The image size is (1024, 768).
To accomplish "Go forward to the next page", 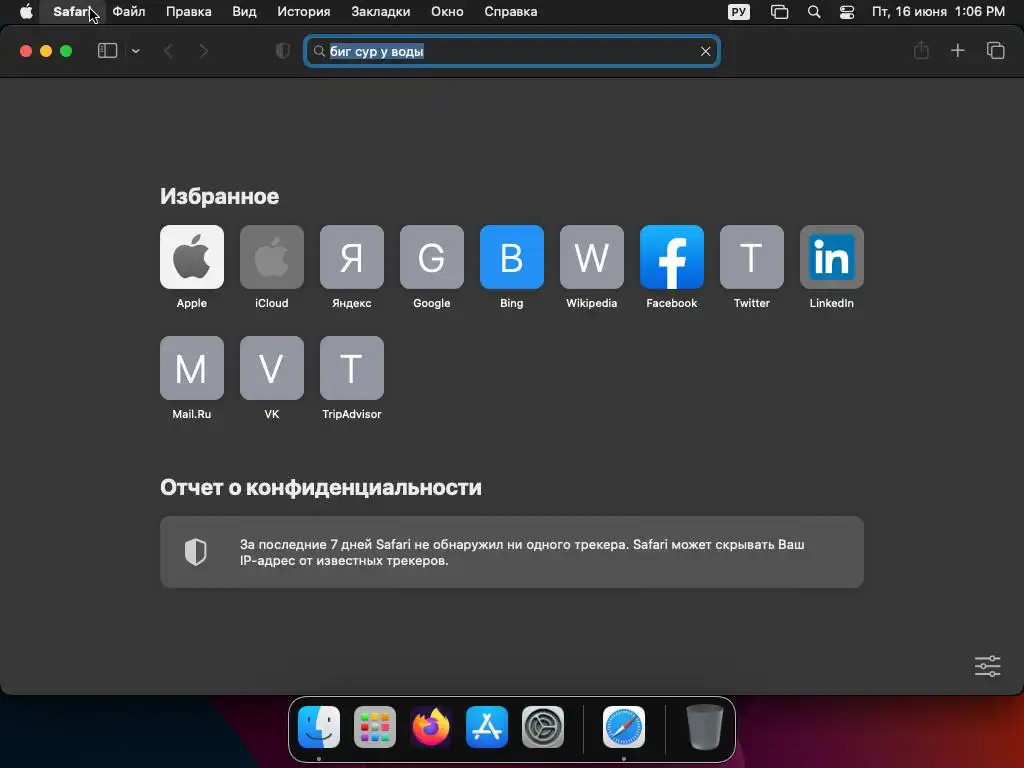I will point(203,51).
